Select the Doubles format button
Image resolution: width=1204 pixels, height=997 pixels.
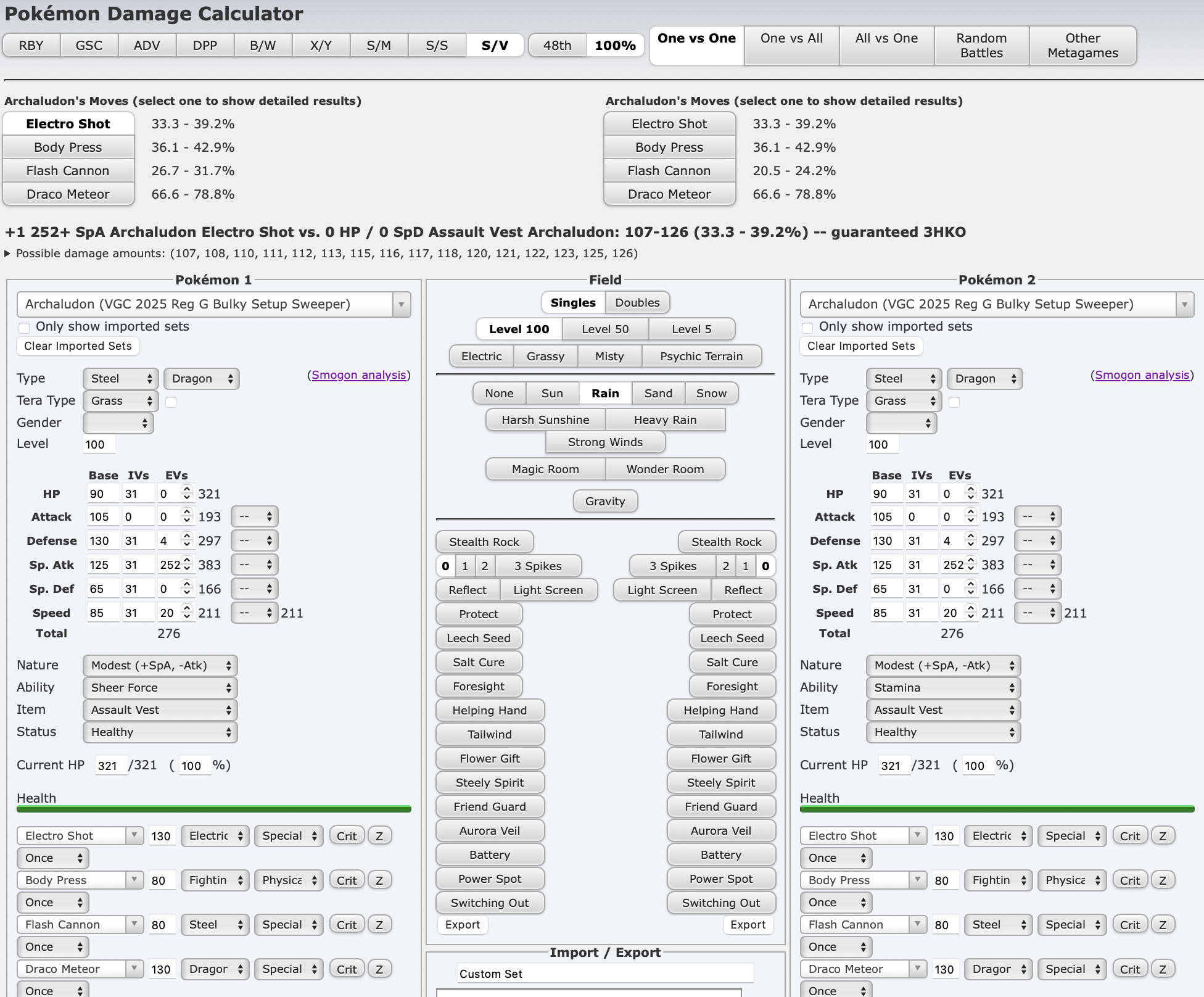coord(637,303)
